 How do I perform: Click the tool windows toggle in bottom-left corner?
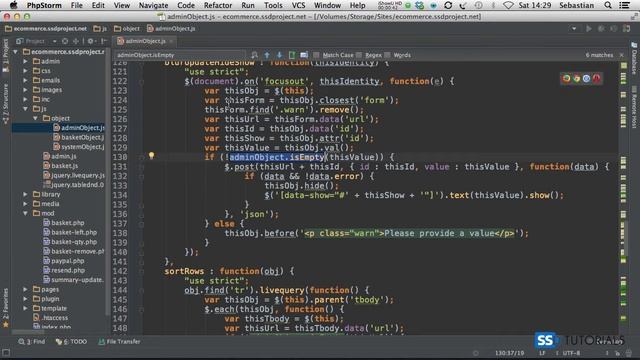pos(6,353)
